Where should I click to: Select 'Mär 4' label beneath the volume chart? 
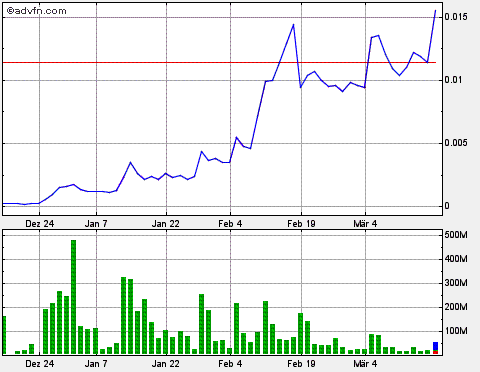click(365, 363)
